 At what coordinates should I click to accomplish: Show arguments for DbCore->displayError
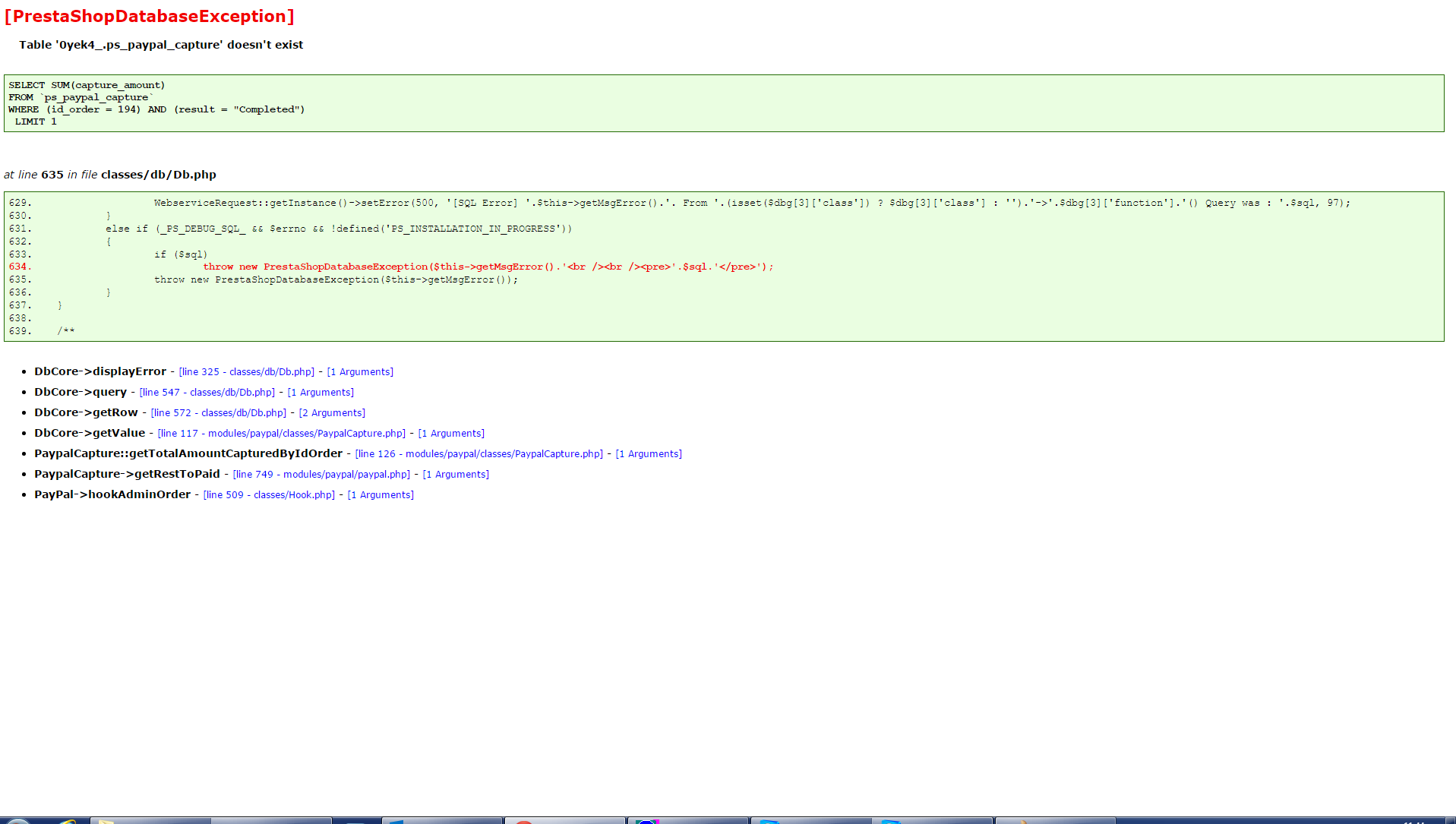pos(360,372)
